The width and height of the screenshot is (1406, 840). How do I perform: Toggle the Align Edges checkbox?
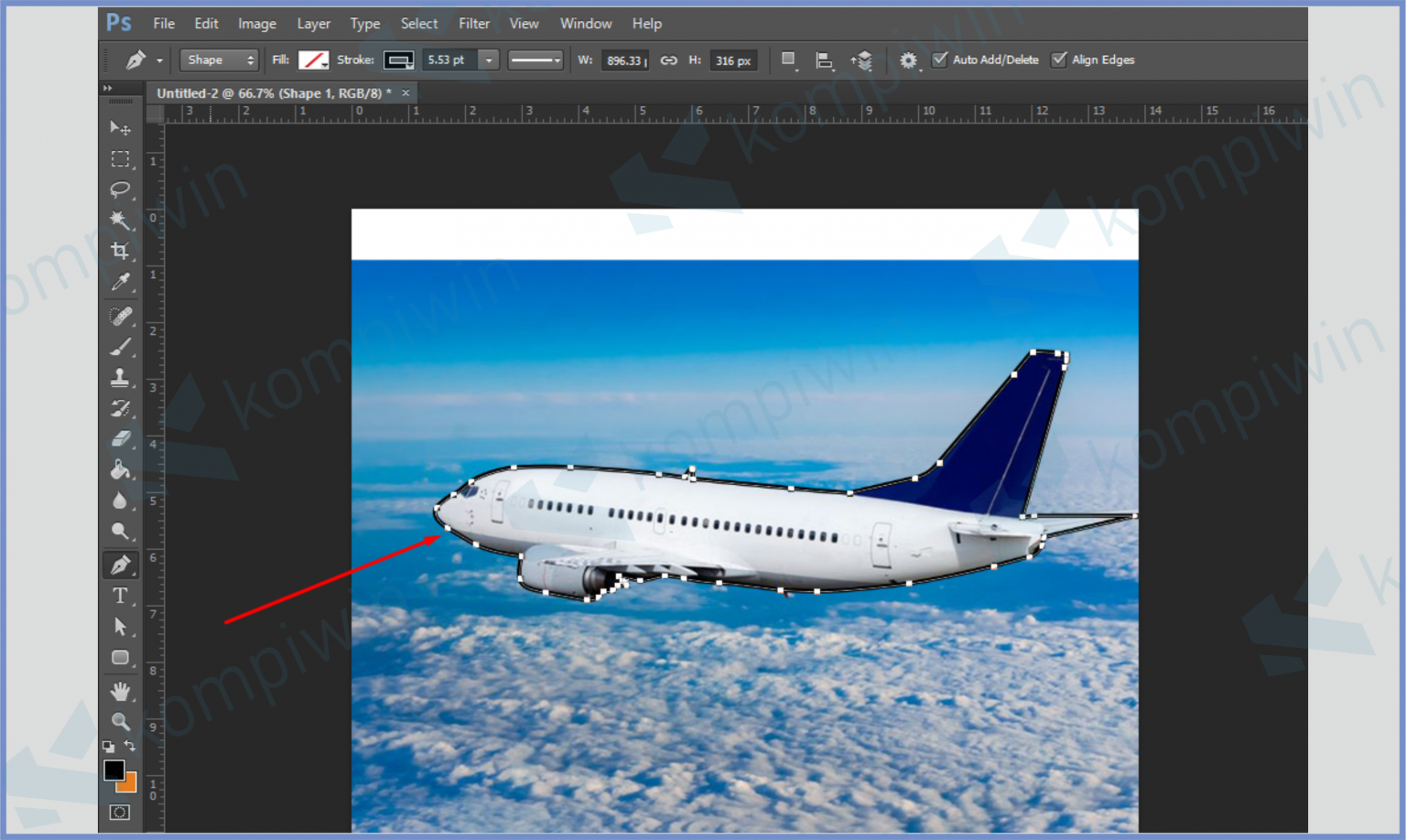[1059, 59]
